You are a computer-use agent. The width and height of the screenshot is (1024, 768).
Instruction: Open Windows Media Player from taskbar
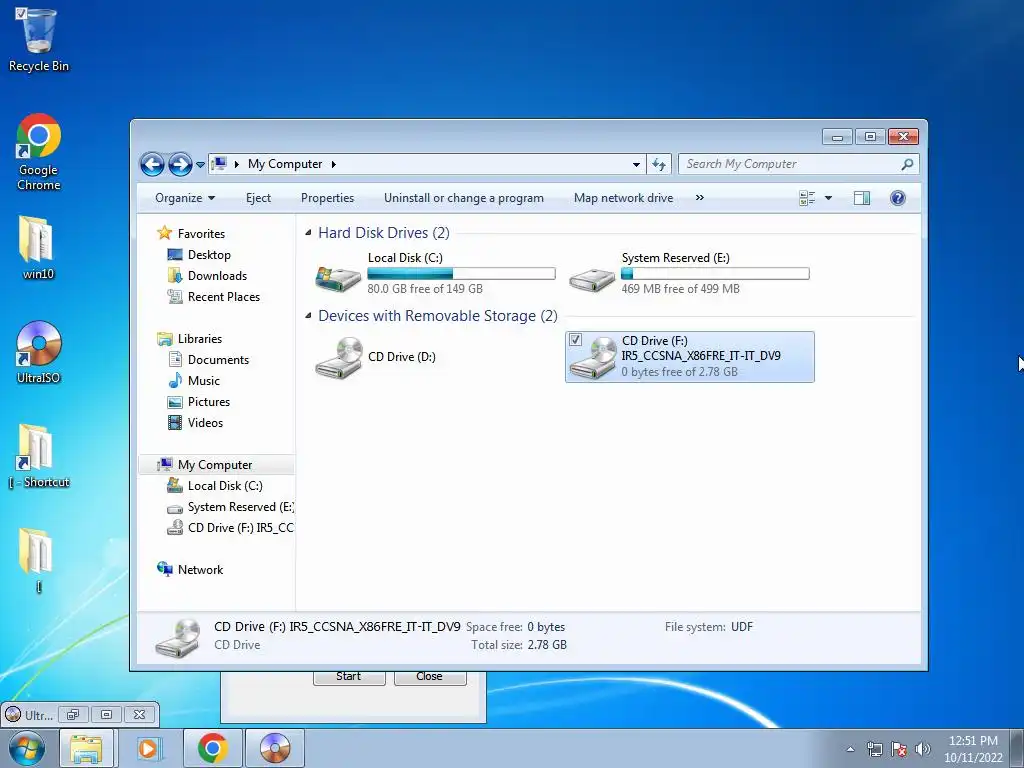coord(149,748)
